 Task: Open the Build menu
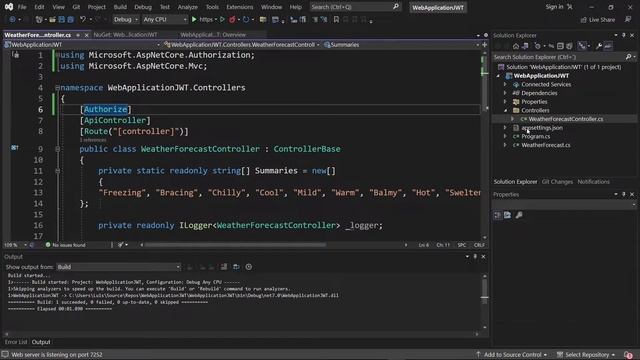click(x=120, y=7)
